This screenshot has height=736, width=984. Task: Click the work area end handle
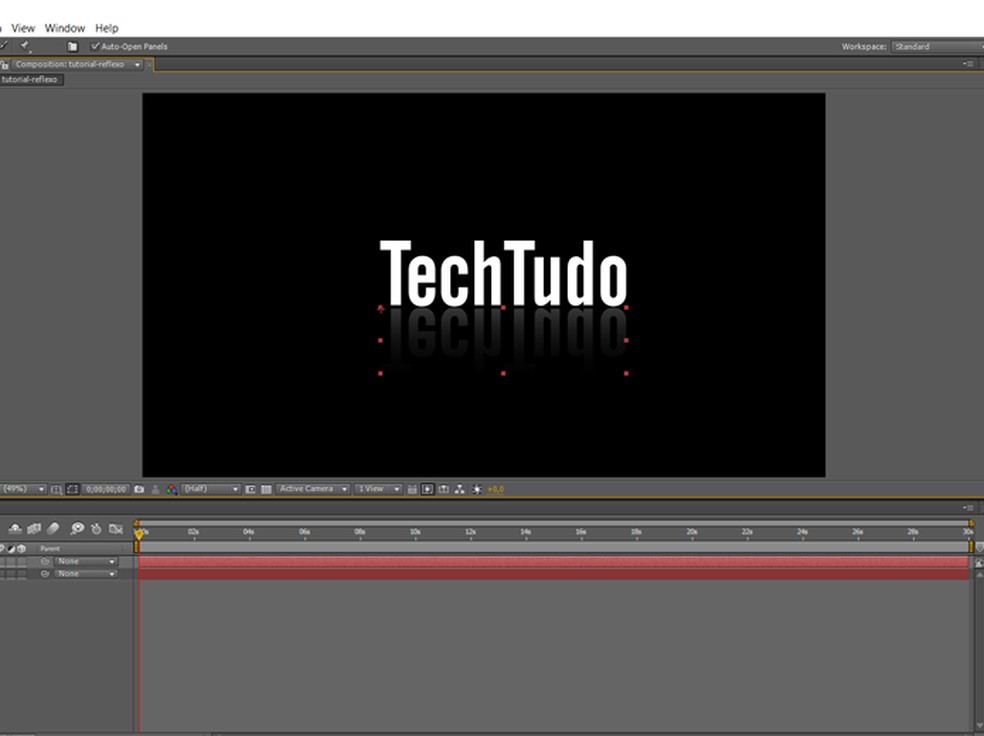coord(971,547)
